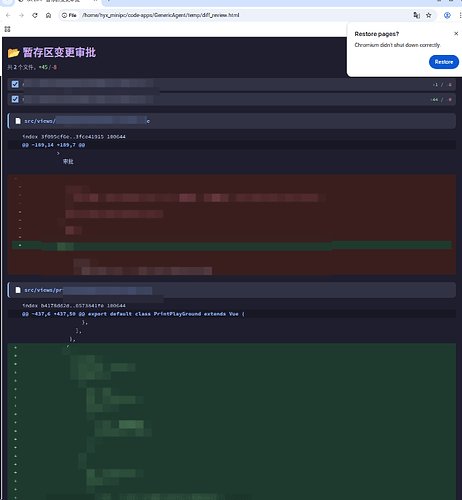Click the folder icon beside page title
Image resolution: width=462 pixels, height=500 pixels.
click(14, 53)
